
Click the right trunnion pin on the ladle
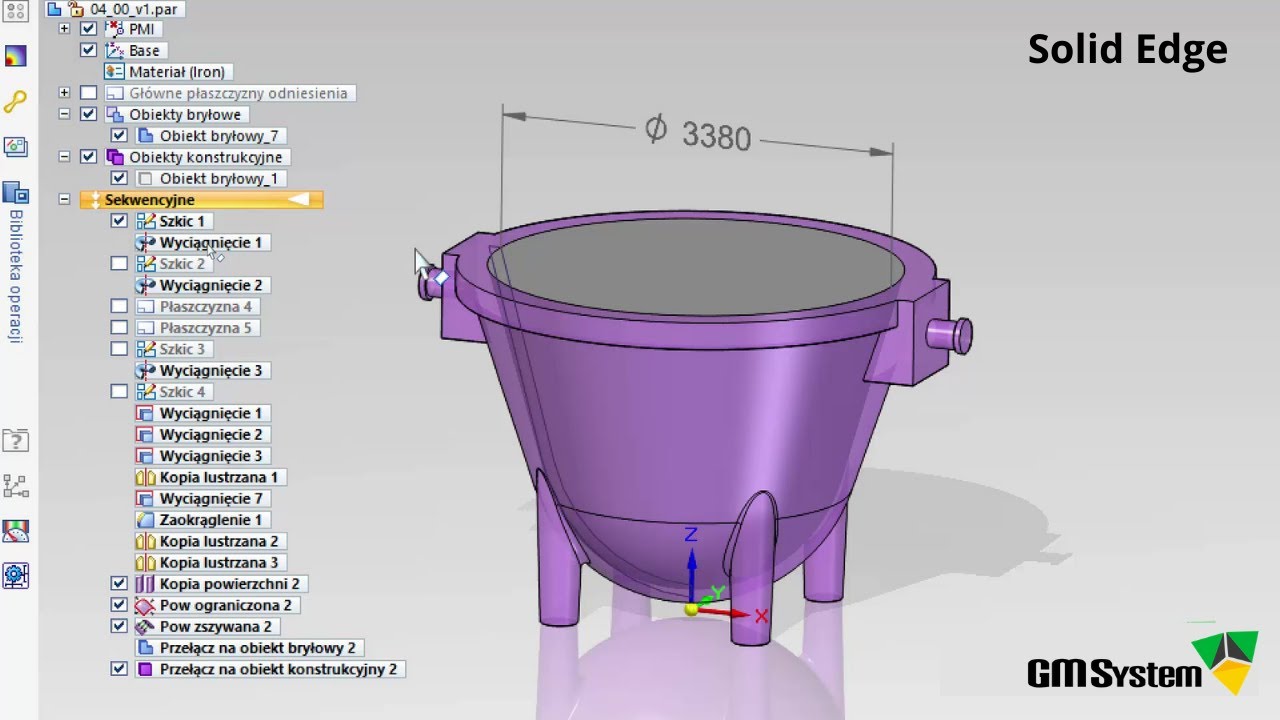pos(950,335)
